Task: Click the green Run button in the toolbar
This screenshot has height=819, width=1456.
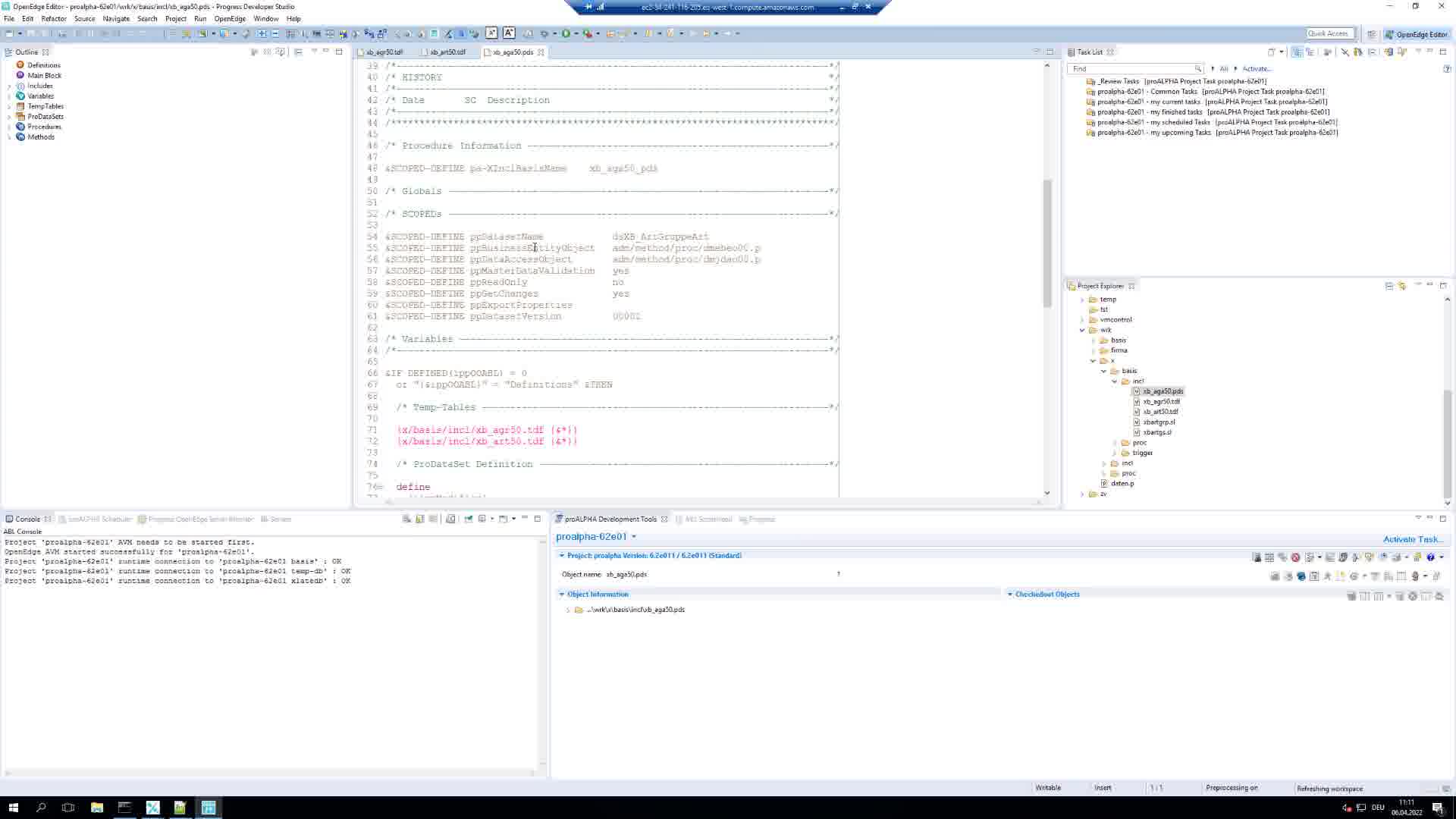Action: [566, 33]
